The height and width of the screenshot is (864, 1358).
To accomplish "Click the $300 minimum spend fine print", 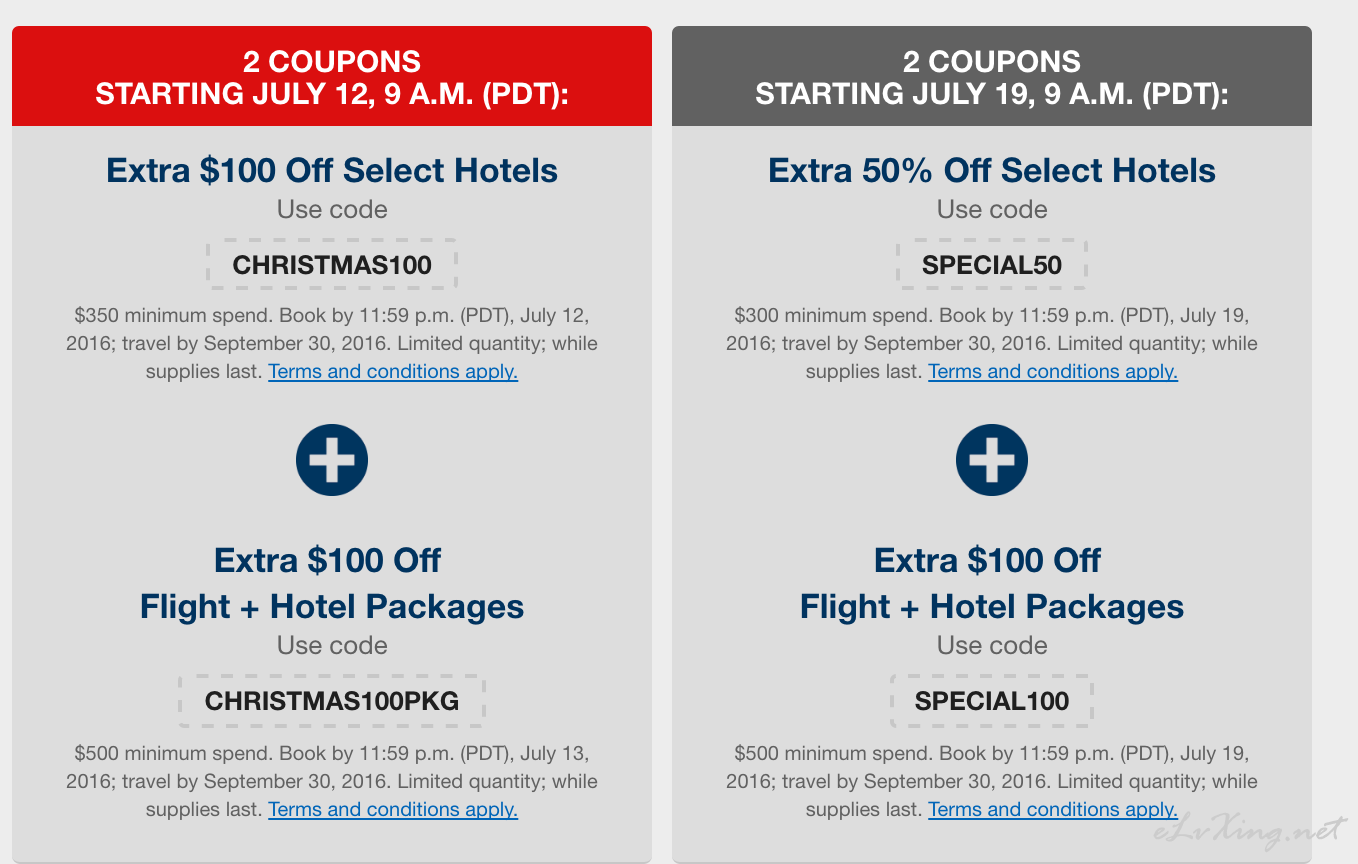I will (x=992, y=343).
